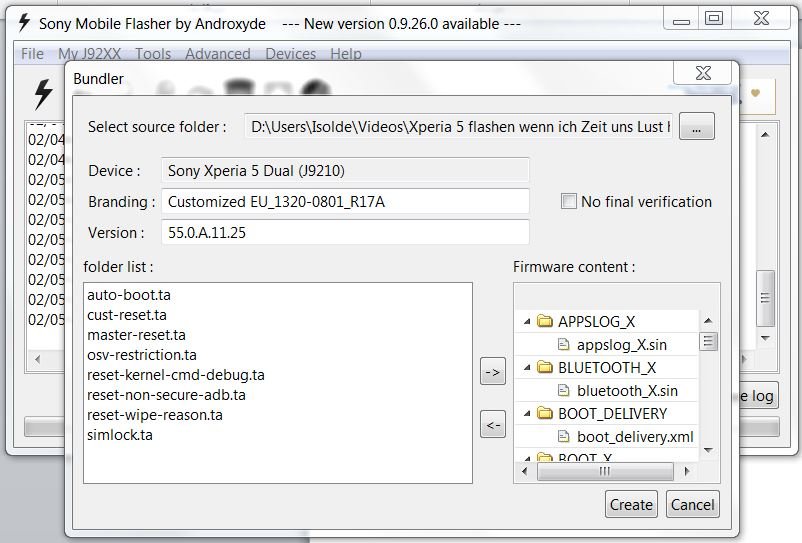Select osv-restriction.ta in folder list

click(142, 355)
